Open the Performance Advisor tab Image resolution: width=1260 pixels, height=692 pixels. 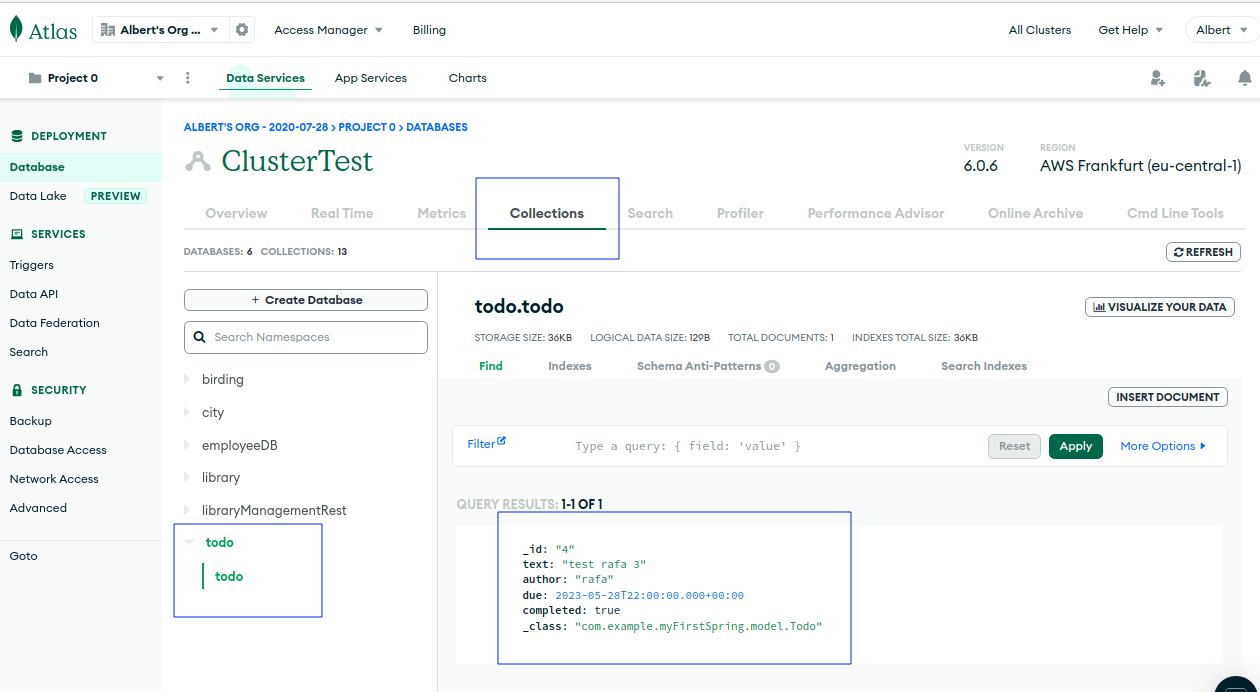tap(876, 213)
